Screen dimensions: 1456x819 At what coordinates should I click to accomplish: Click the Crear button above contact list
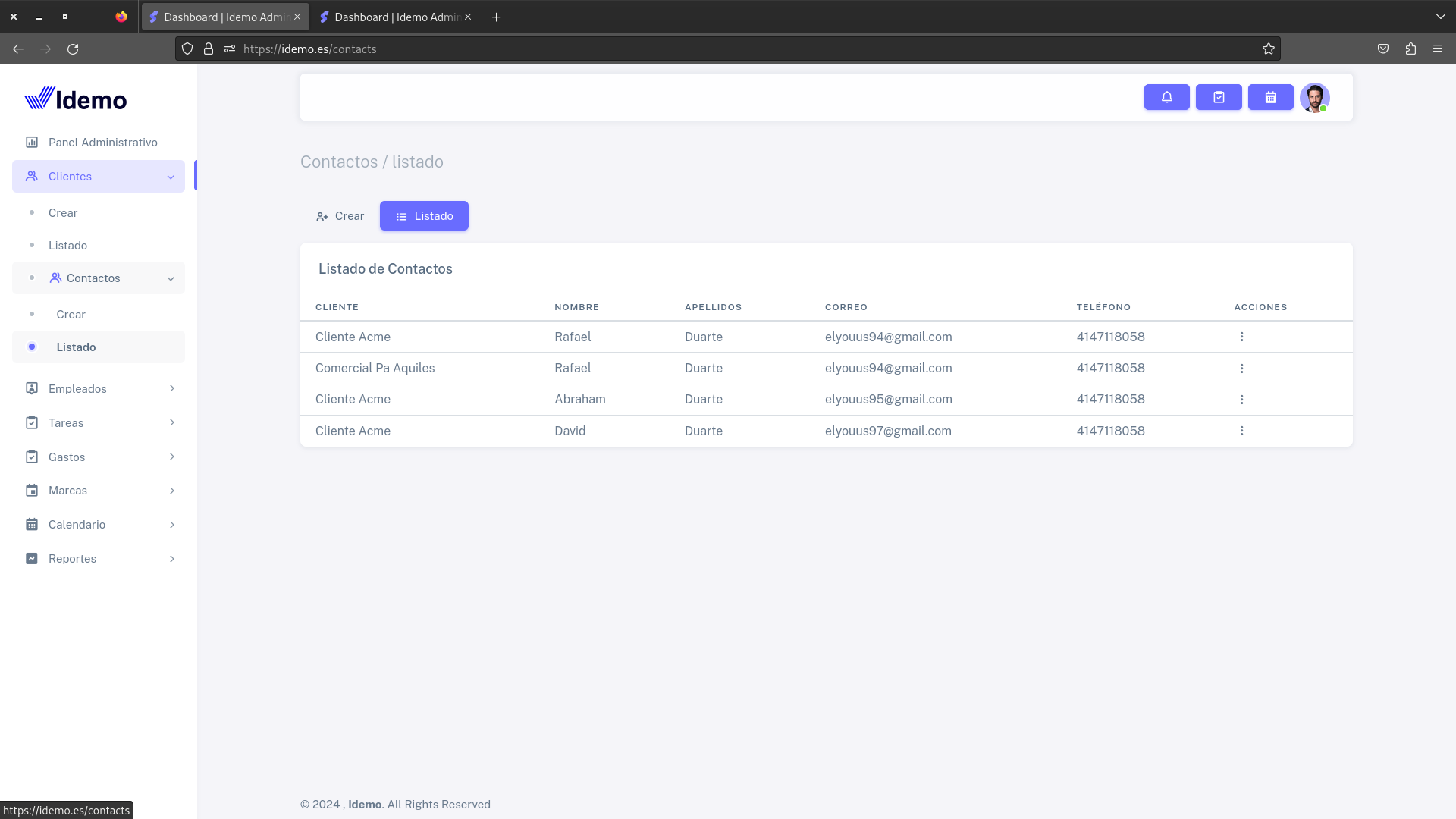[340, 216]
